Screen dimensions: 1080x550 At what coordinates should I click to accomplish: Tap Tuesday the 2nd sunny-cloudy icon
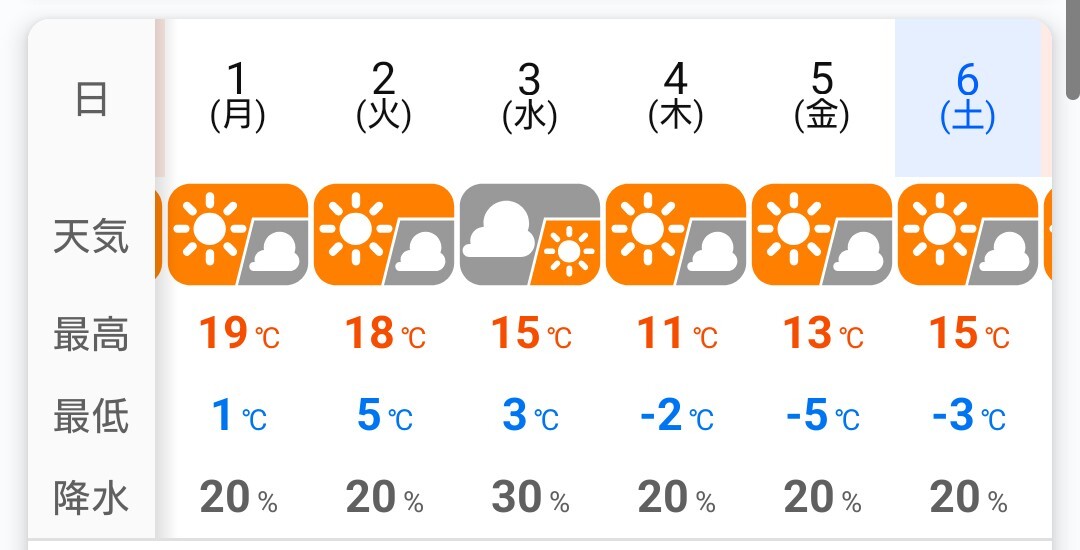(x=384, y=235)
